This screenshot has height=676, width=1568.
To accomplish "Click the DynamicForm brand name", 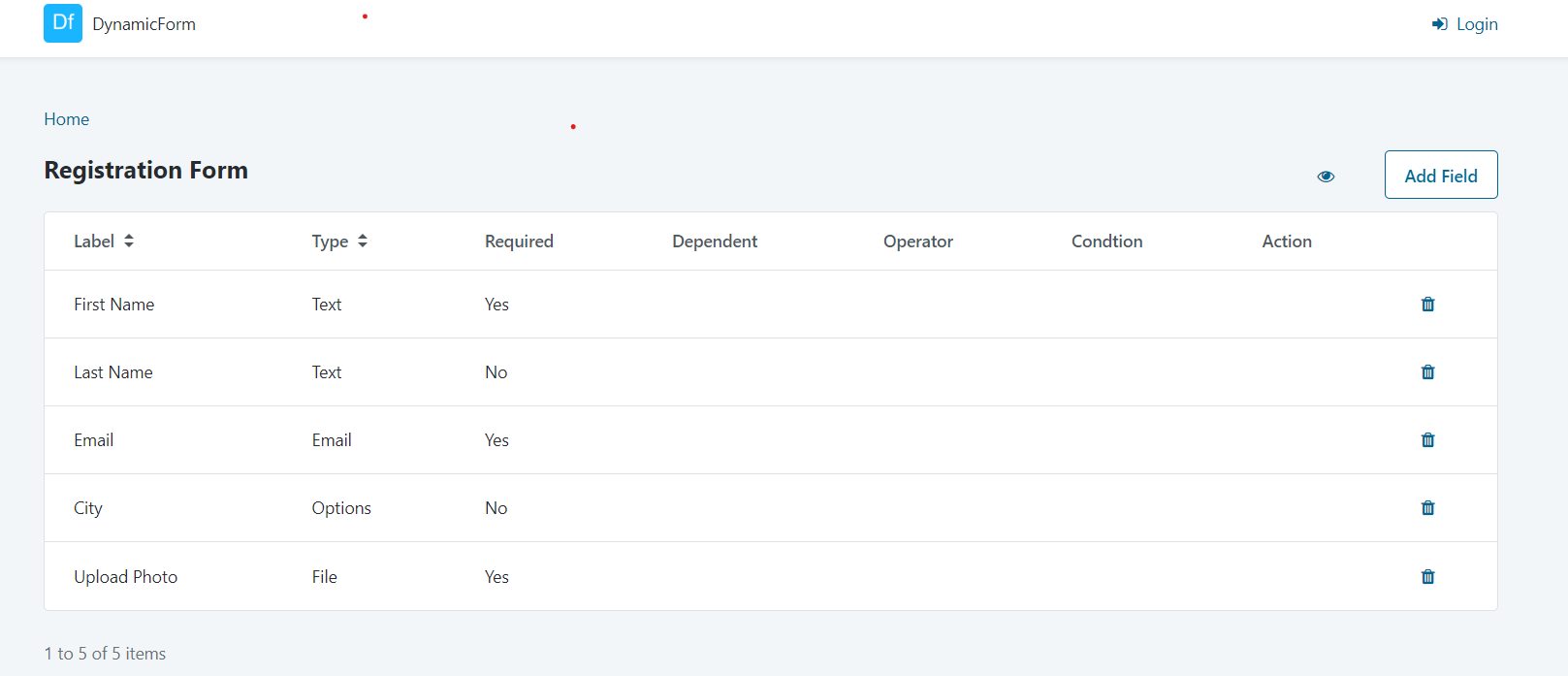I will [144, 24].
